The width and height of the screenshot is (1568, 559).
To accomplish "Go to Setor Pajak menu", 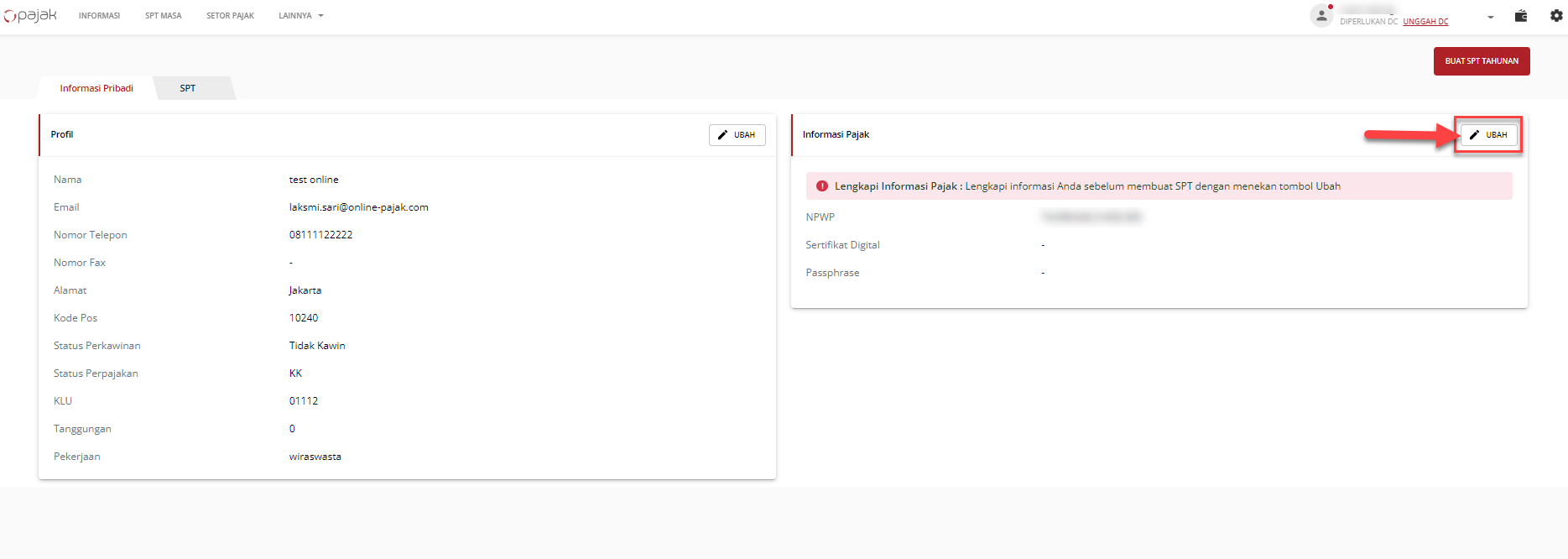I will click(x=230, y=16).
